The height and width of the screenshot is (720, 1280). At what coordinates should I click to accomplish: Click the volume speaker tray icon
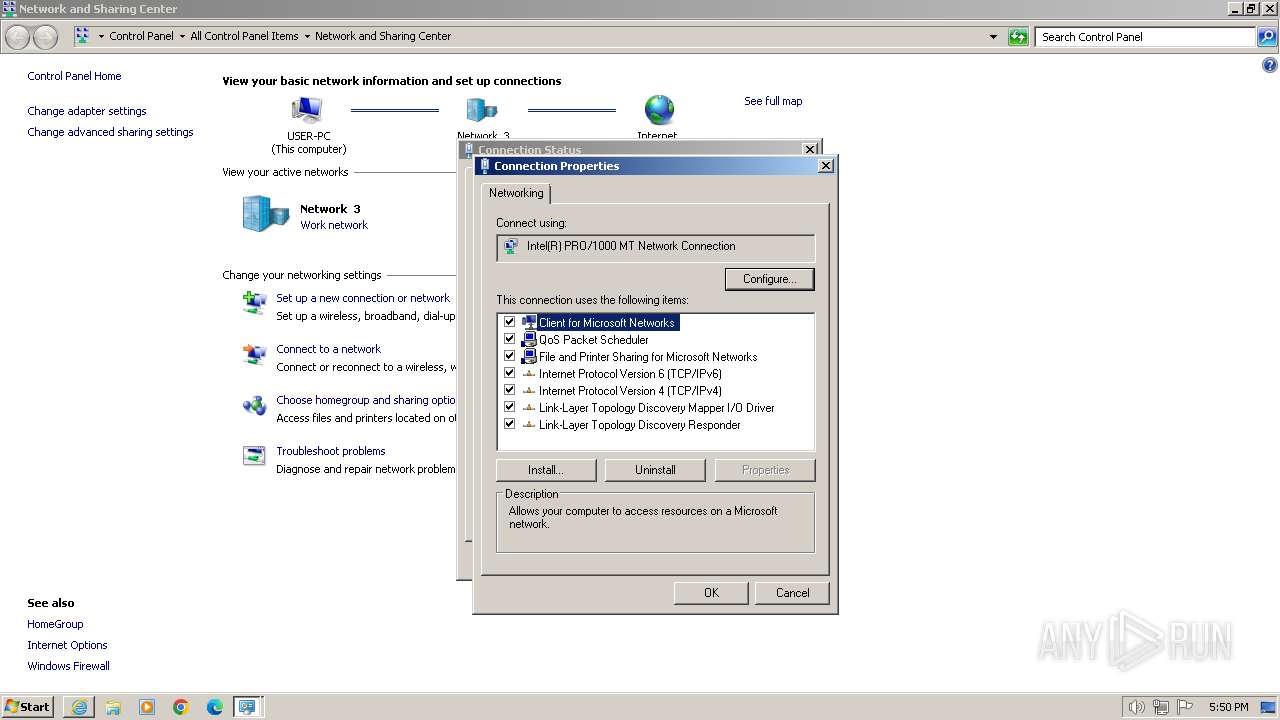click(1137, 707)
